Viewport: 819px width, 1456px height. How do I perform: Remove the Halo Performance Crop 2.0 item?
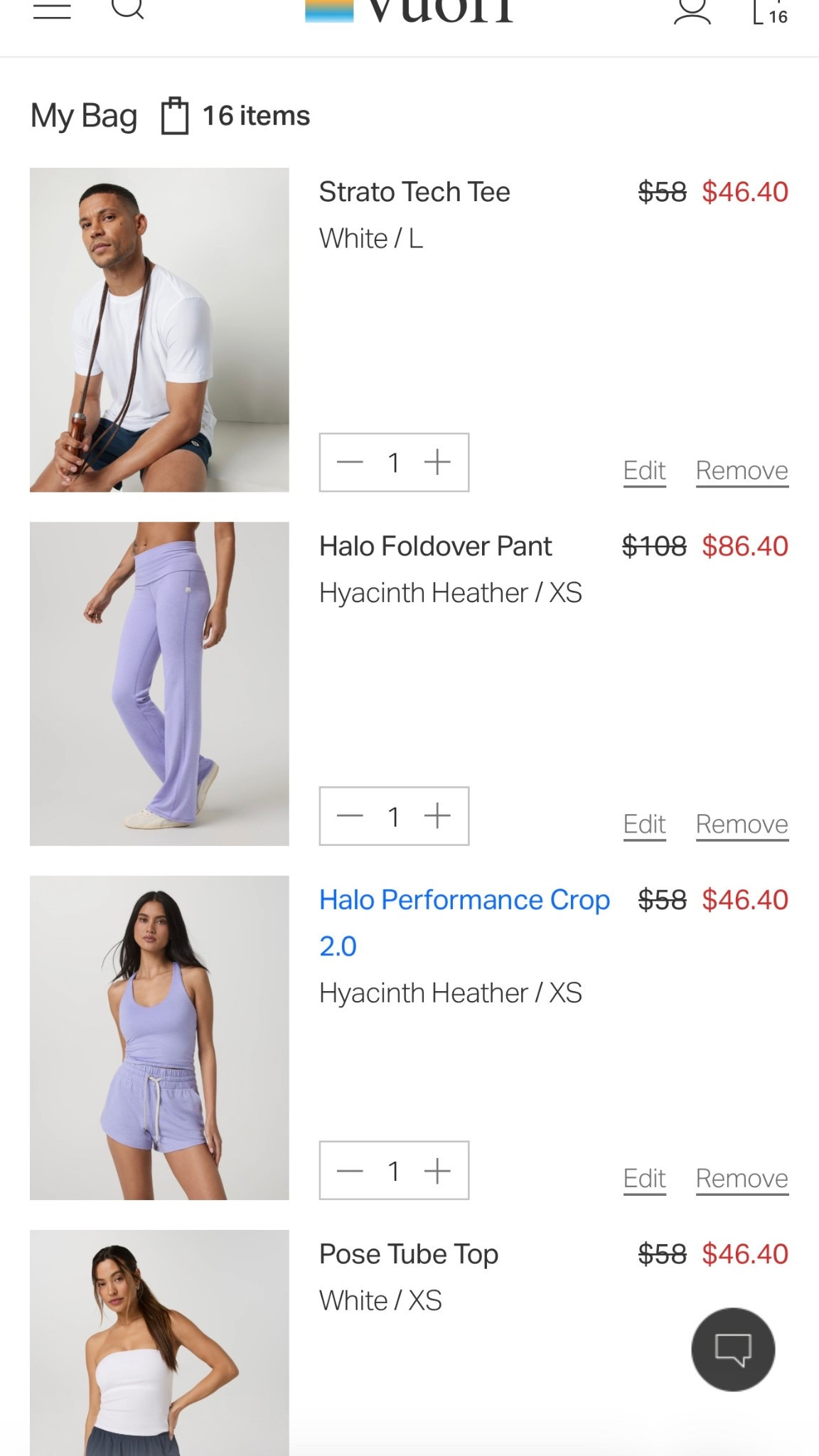(x=742, y=1179)
